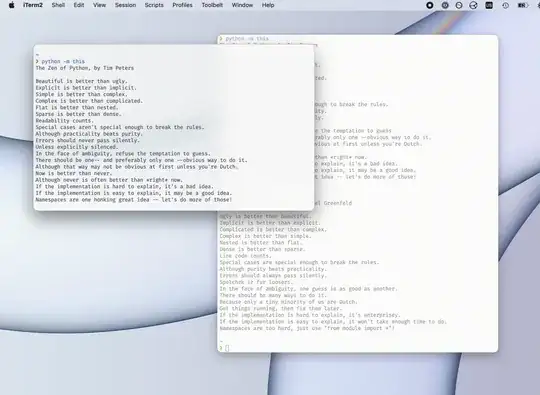Click the empty shell prompt cursor in back window
The height and width of the screenshot is (395, 540).
[x=227, y=348]
